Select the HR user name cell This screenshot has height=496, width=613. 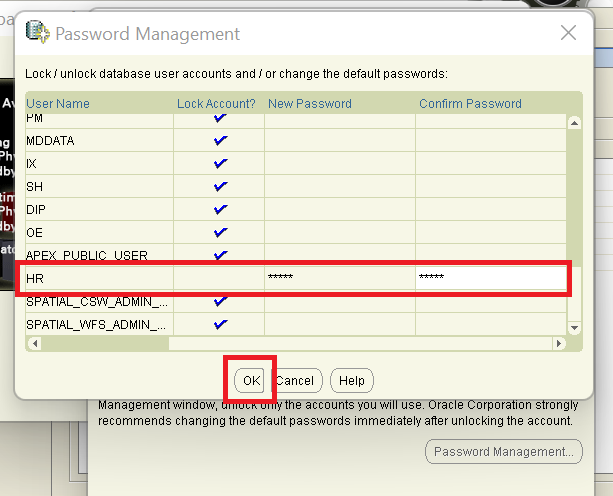(x=99, y=279)
